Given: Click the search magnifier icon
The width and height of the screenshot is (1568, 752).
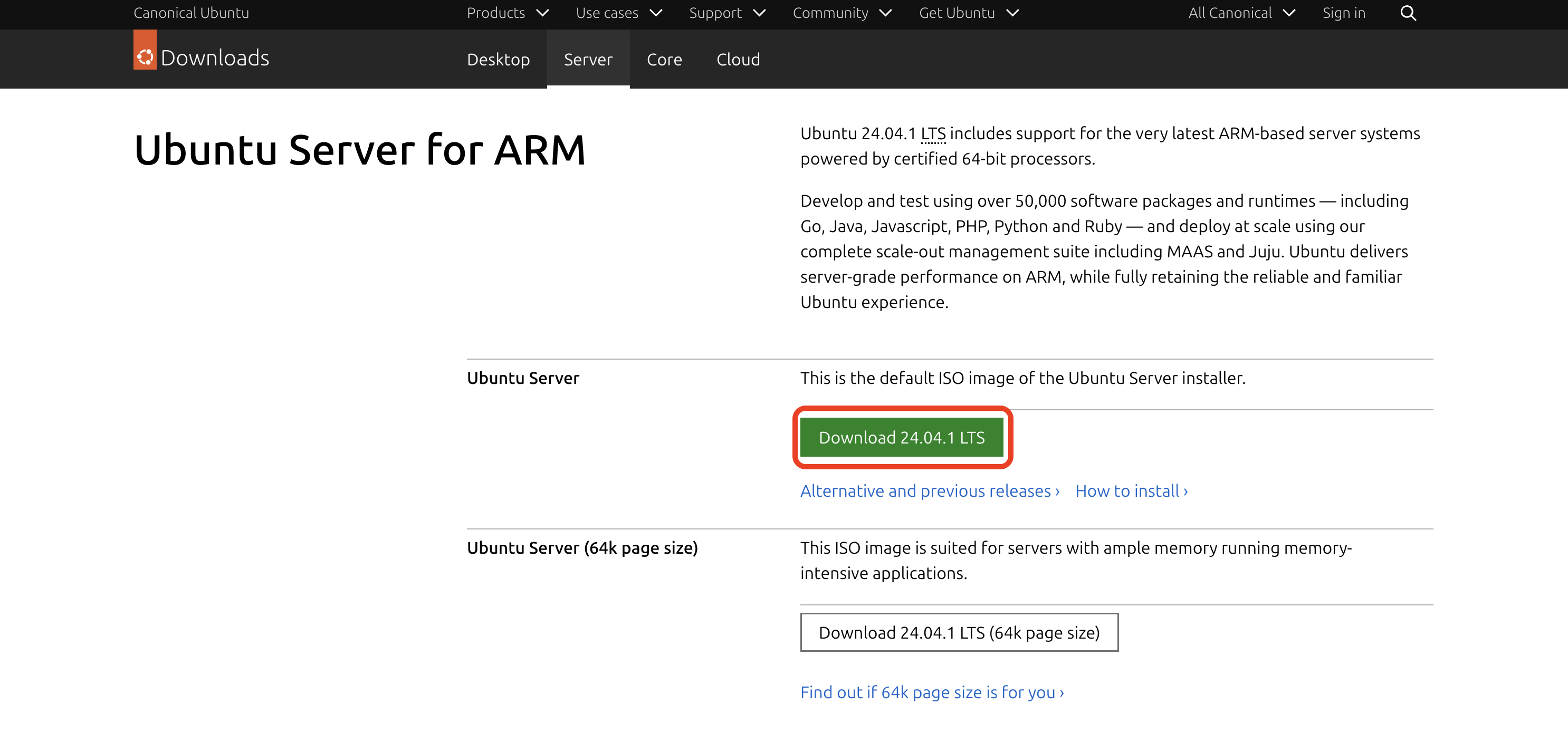Looking at the screenshot, I should tap(1408, 13).
